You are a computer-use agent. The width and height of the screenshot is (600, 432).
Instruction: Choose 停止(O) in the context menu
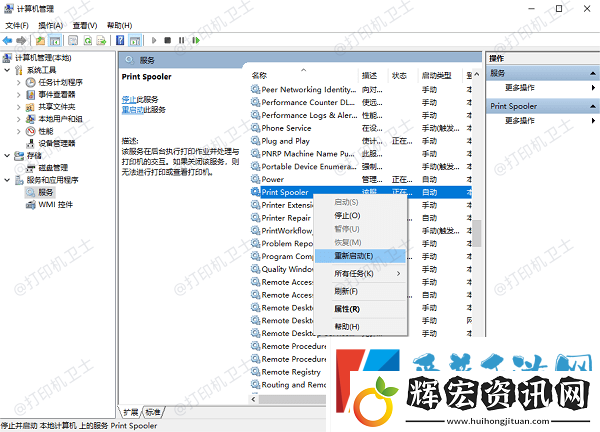coord(360,215)
